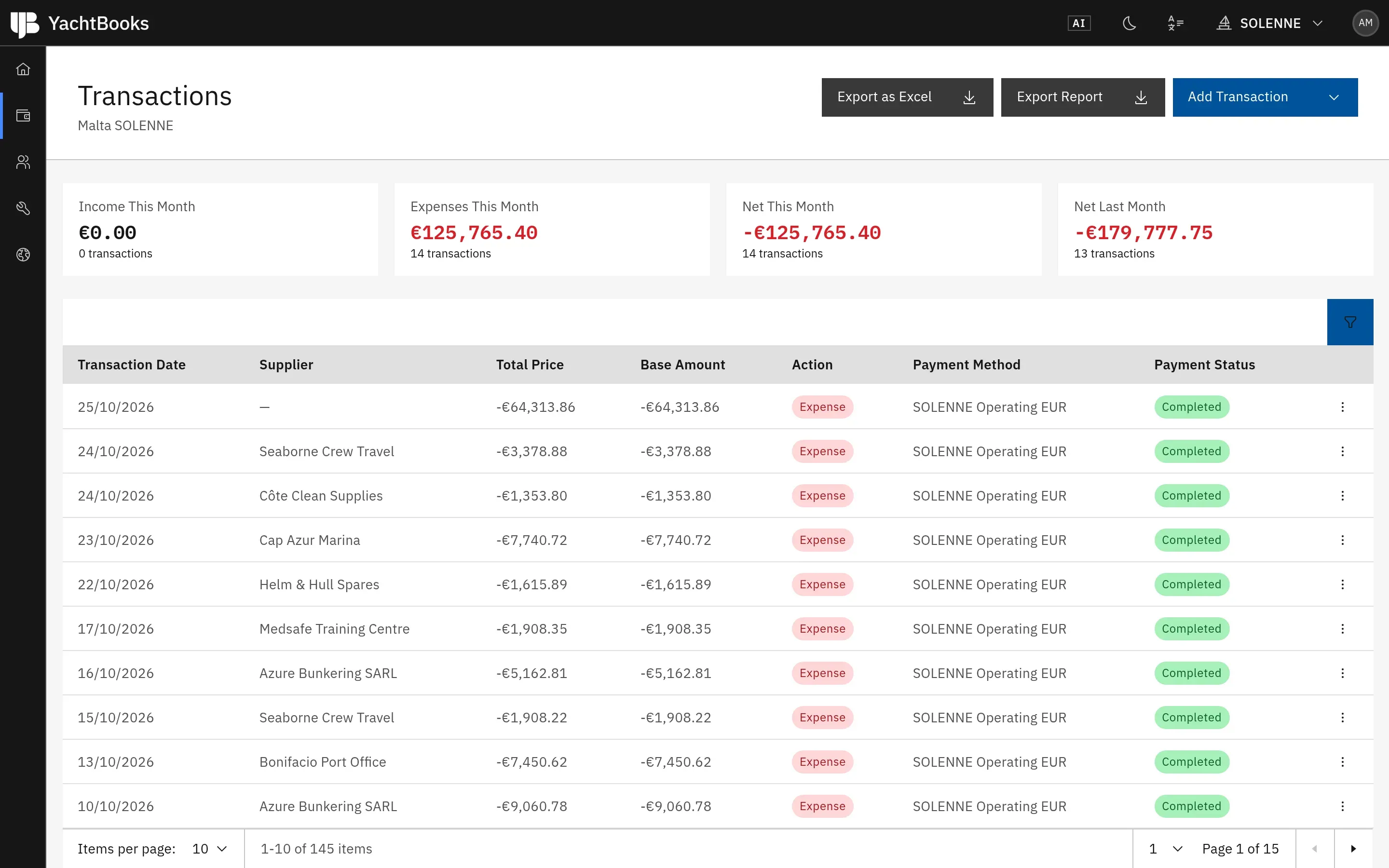
Task: Click Income This Month €0.00 value
Action: (x=108, y=232)
